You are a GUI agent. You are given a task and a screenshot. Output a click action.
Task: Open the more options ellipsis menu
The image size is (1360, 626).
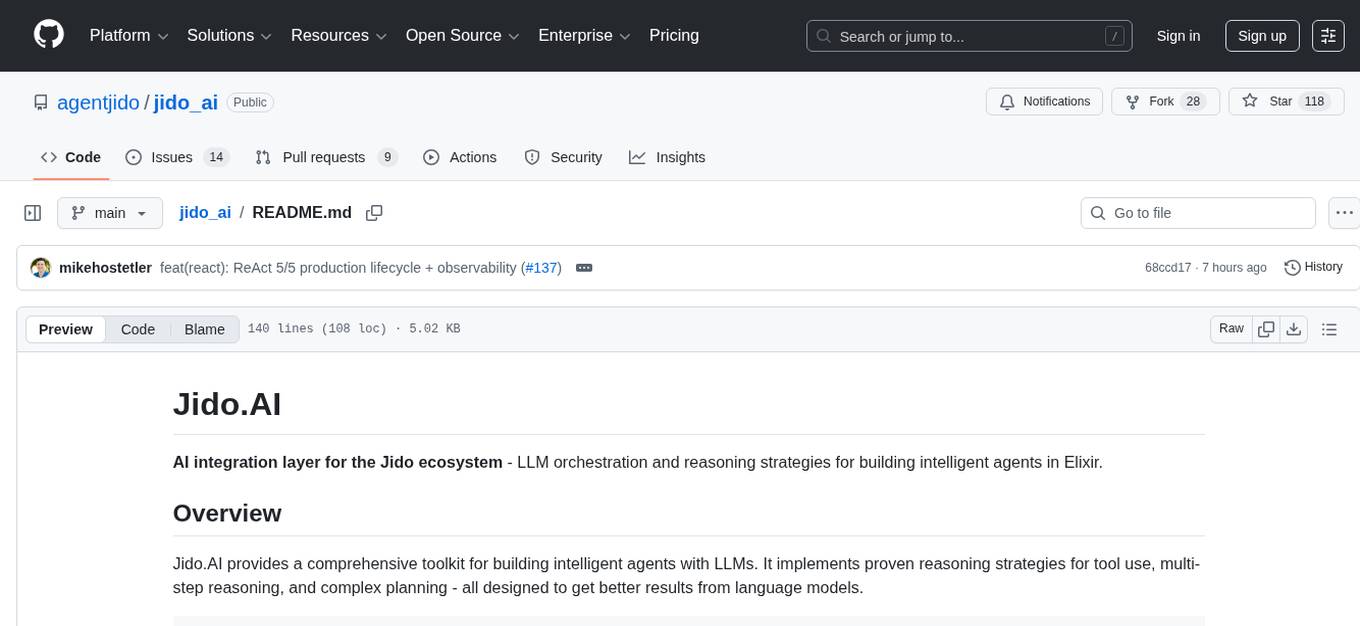coord(1344,213)
